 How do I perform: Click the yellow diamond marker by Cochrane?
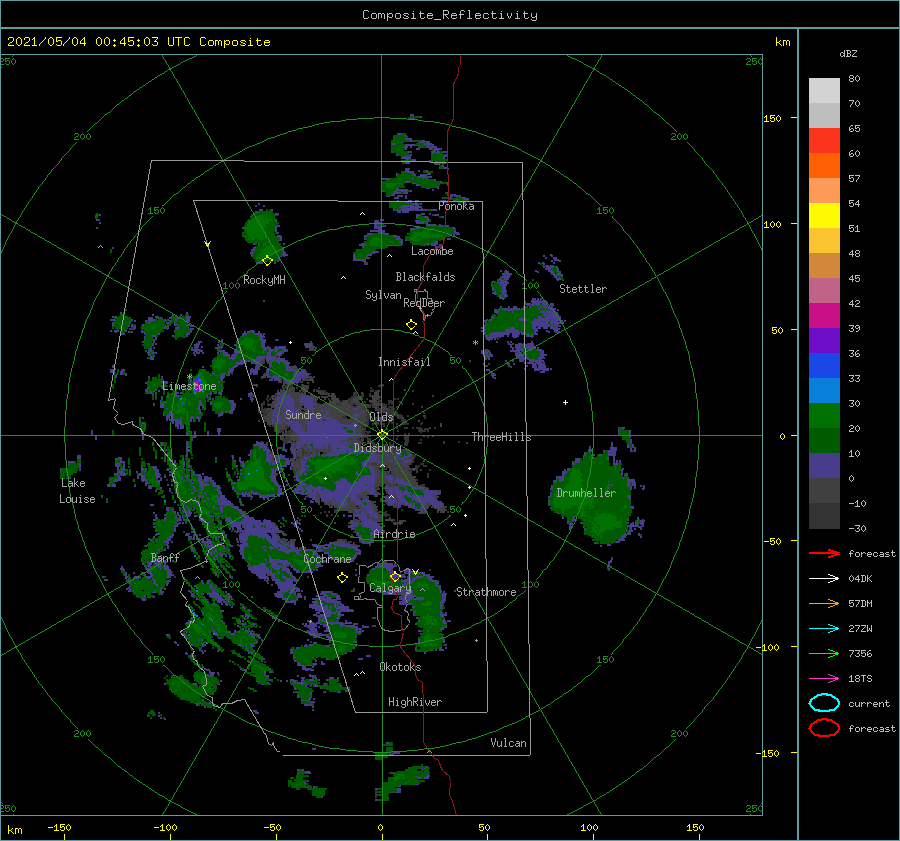(x=342, y=578)
